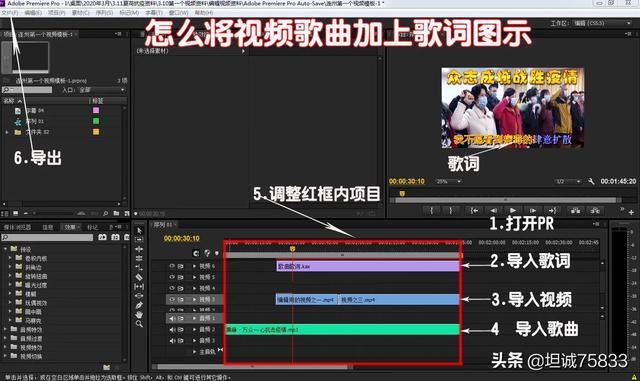Switch to the Media Browser tab
This screenshot has height=381, width=640.
click(x=18, y=227)
